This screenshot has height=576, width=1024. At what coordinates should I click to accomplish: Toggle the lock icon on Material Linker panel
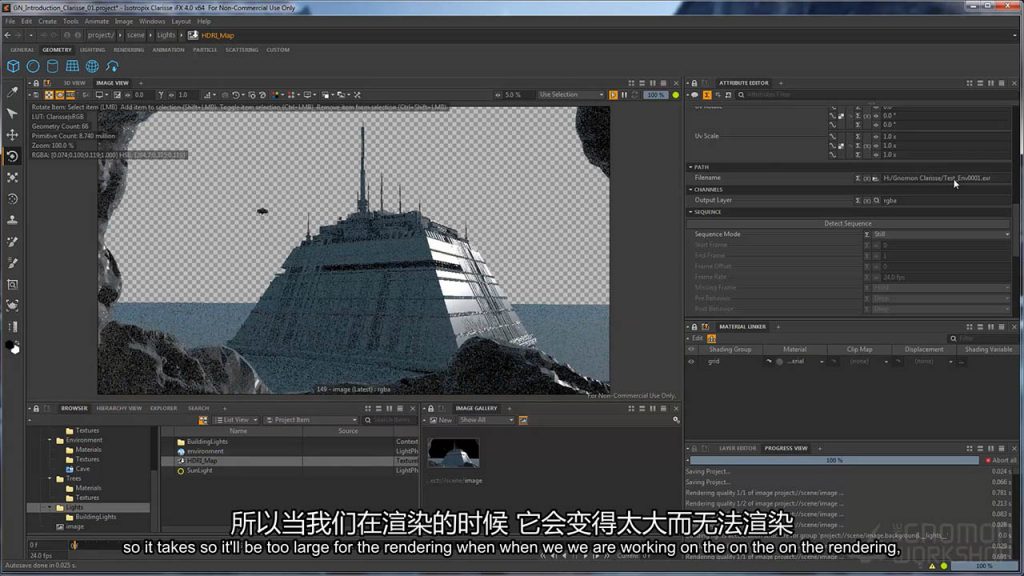694,327
